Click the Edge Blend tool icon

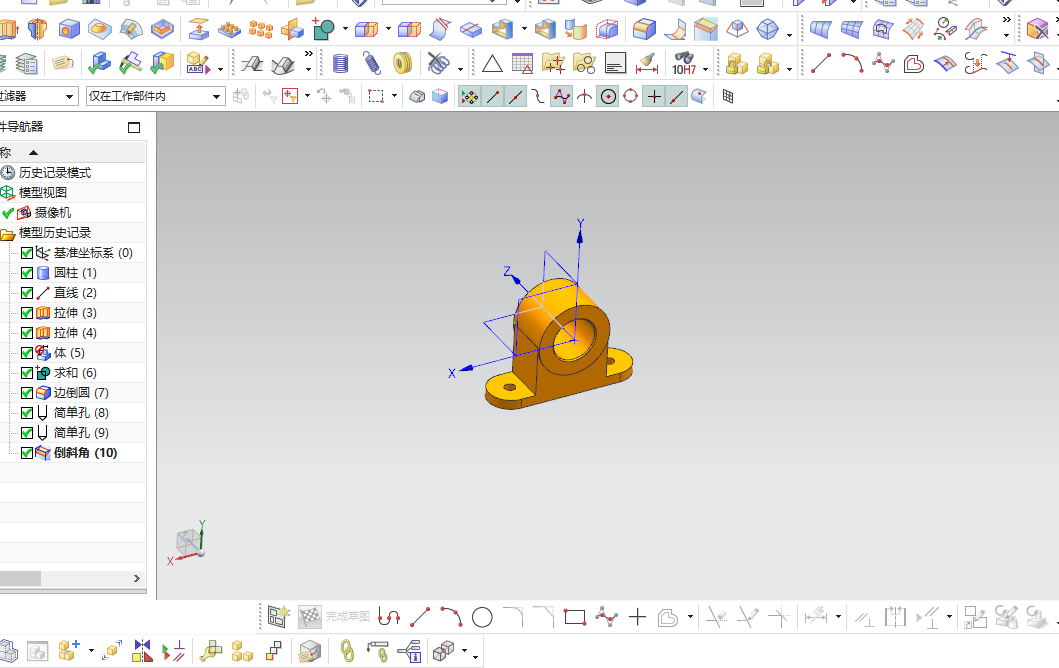tap(644, 29)
